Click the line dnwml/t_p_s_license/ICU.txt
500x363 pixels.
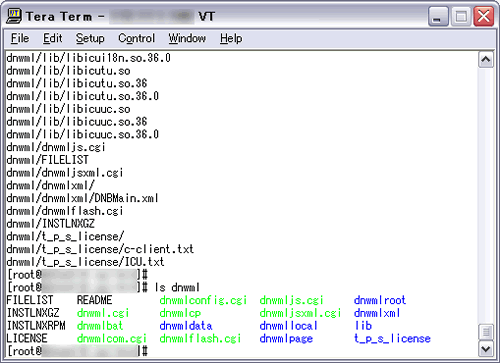[85, 262]
